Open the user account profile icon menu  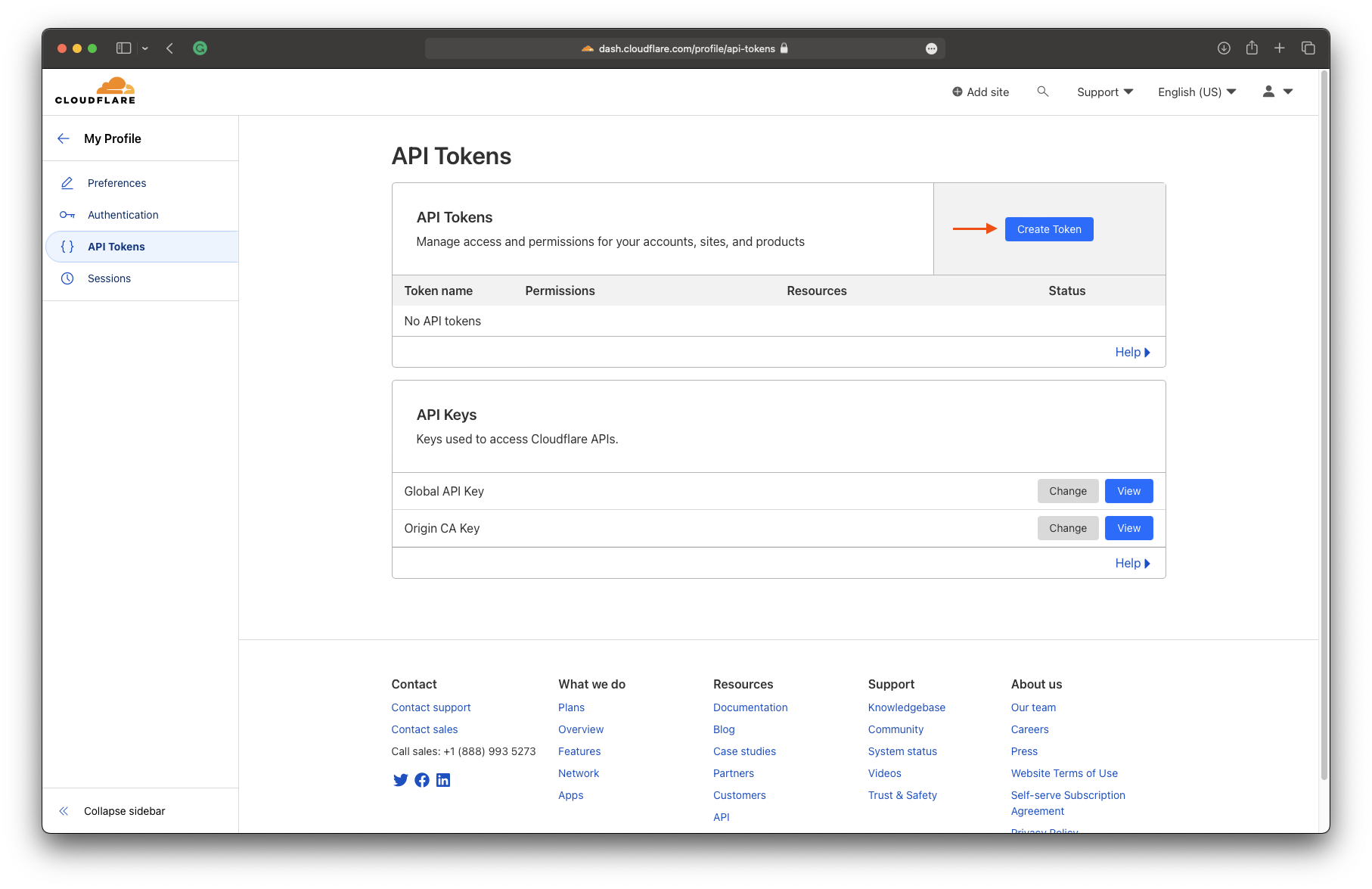1277,92
